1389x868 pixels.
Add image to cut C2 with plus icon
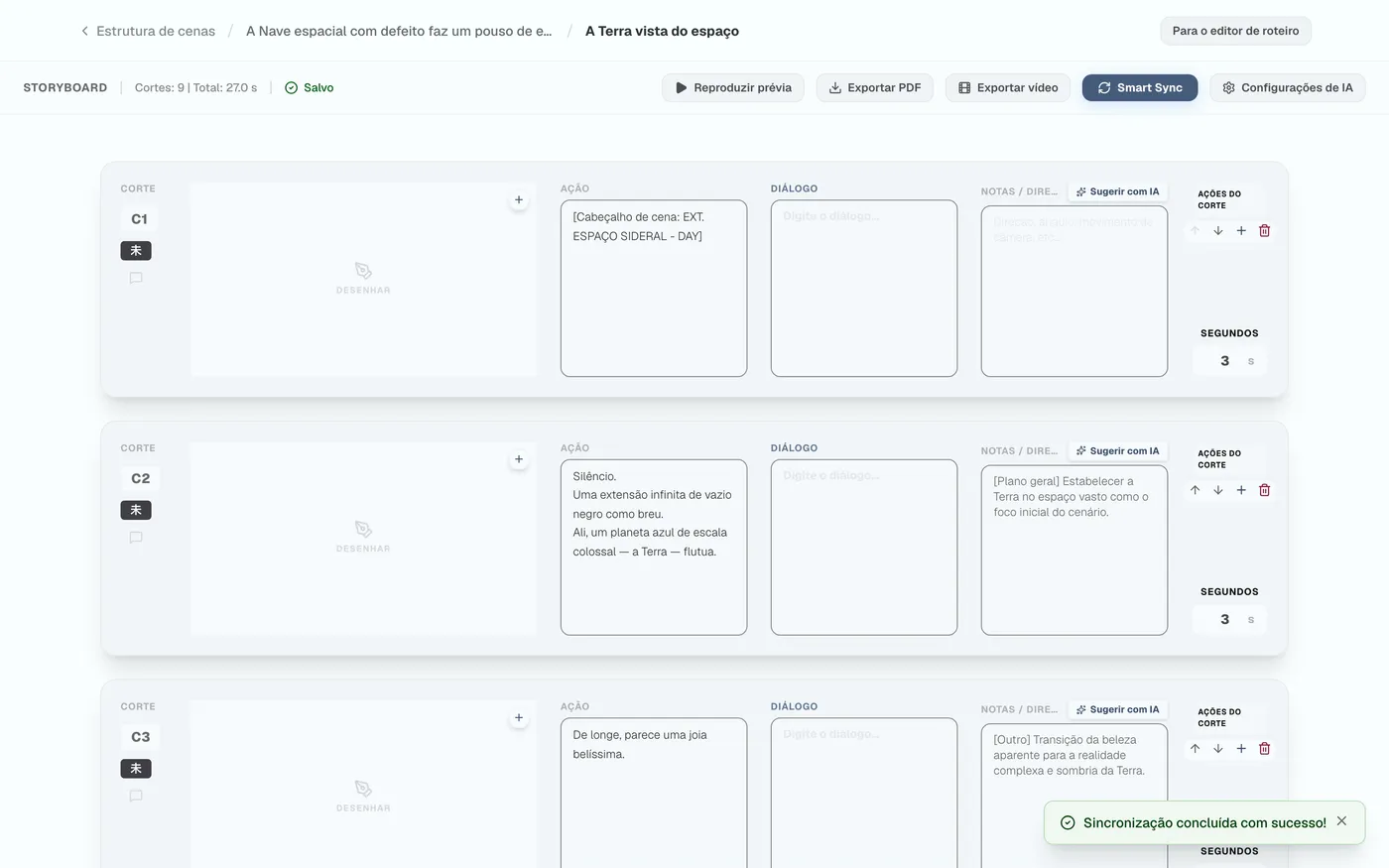point(519,459)
